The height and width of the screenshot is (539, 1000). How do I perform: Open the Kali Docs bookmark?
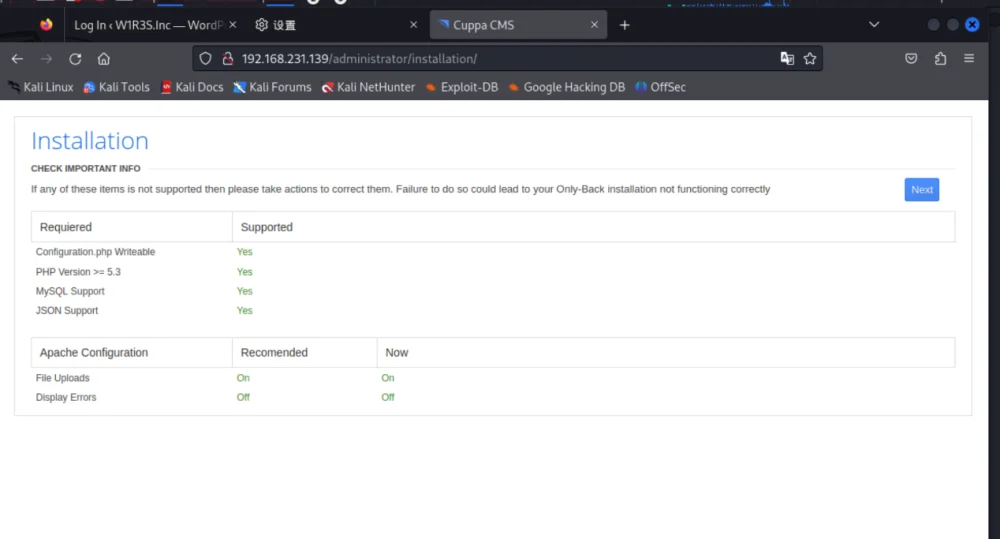tap(192, 87)
